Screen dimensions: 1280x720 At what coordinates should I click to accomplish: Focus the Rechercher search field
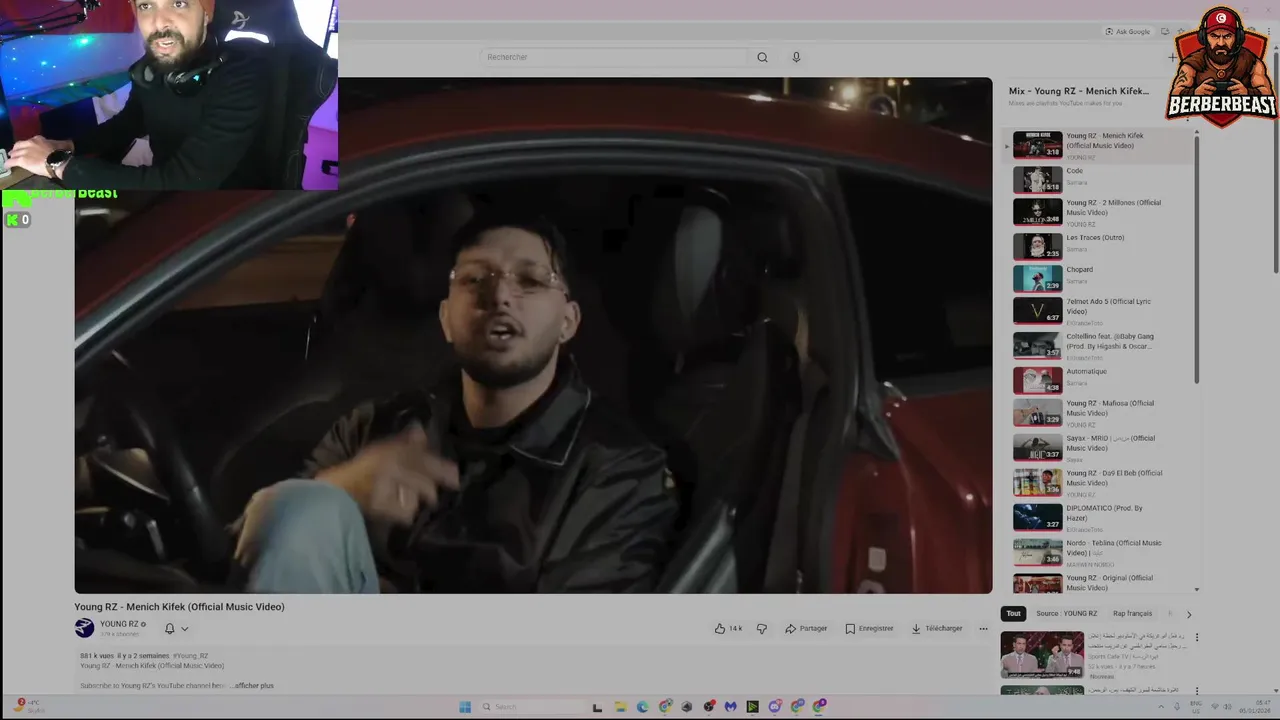[613, 57]
